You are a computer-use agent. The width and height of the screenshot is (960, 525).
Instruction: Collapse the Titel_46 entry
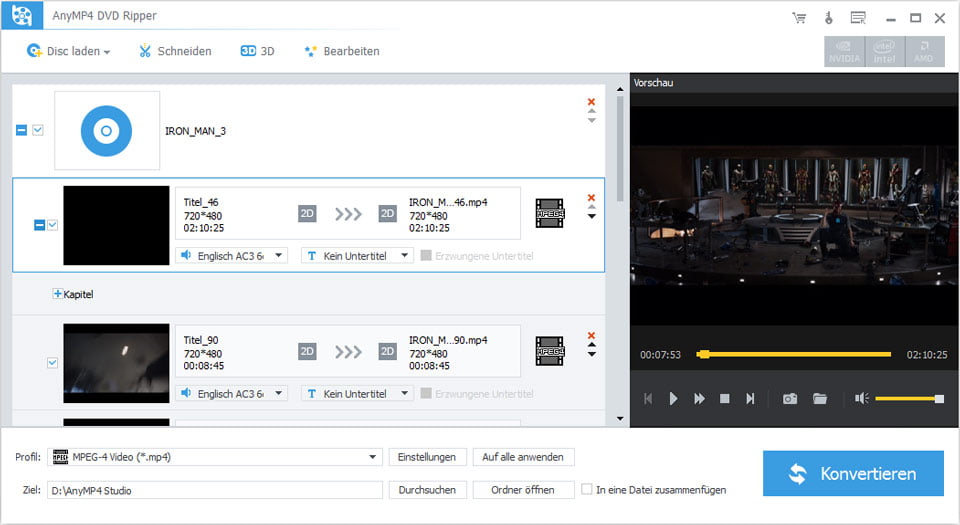tap(39, 225)
